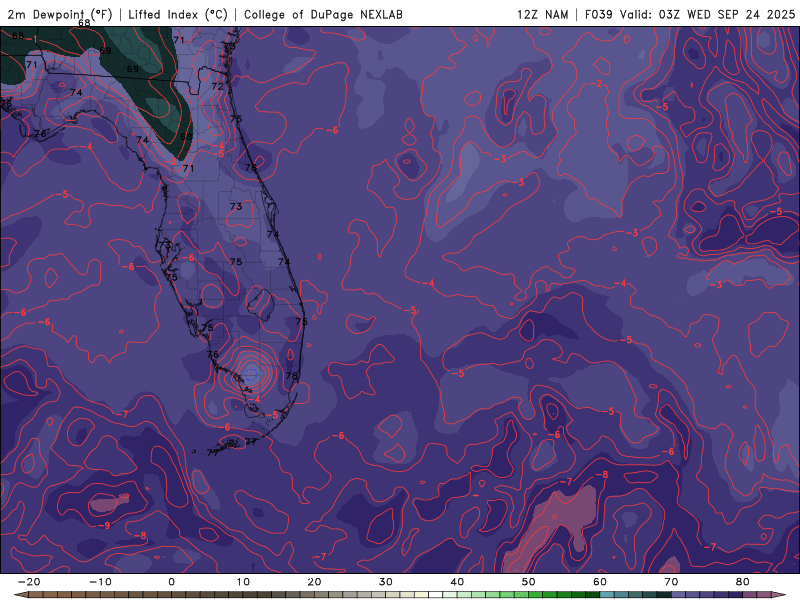Viewport: 800px width, 600px height.
Task: Click the '78' dewpoint value near Miami
Action: pos(291,376)
